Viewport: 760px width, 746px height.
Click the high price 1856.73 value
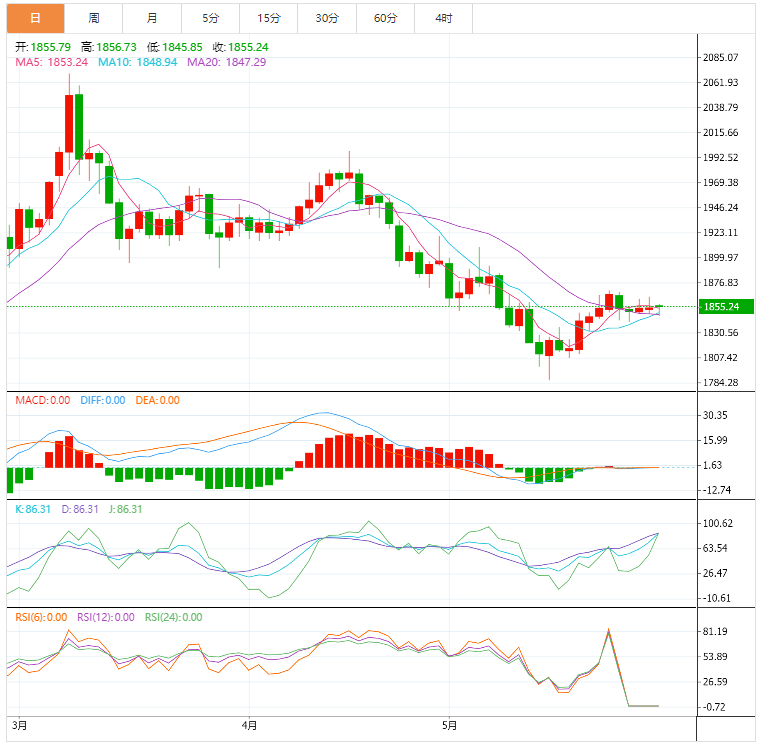point(116,47)
